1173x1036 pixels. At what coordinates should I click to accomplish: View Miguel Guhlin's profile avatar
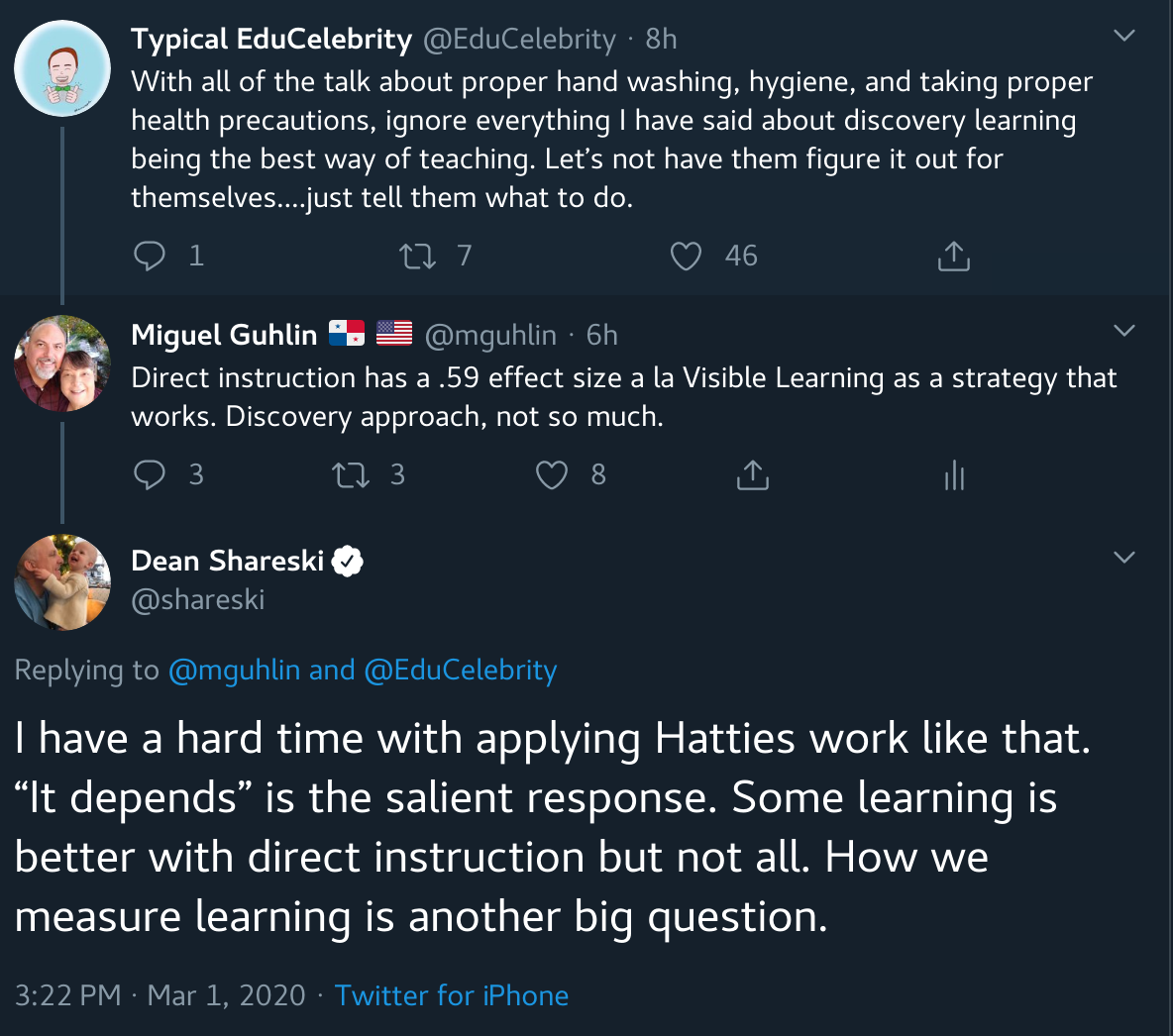click(62, 363)
